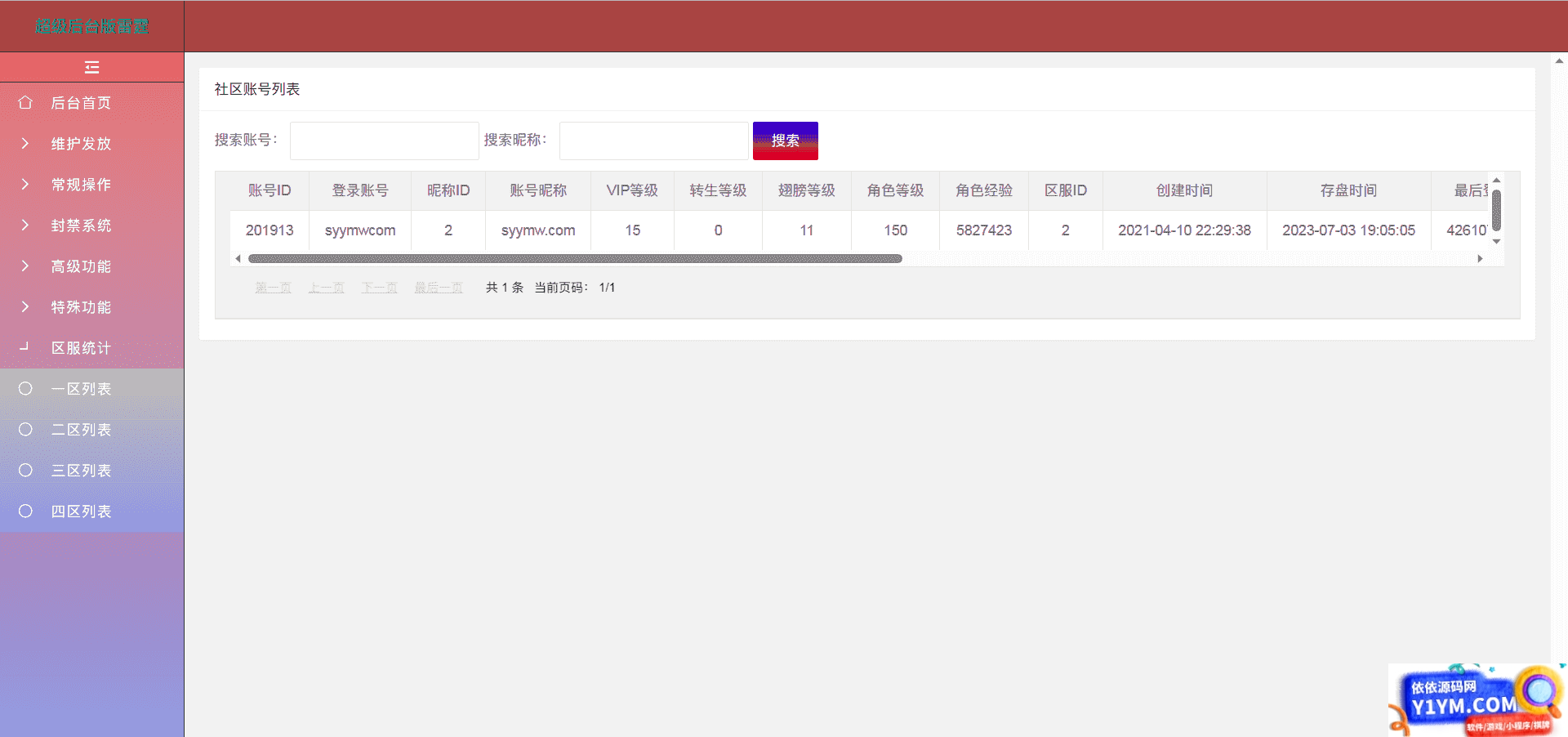Click the 昵称ID column header
This screenshot has height=737, width=1568.
pyautogui.click(x=448, y=190)
